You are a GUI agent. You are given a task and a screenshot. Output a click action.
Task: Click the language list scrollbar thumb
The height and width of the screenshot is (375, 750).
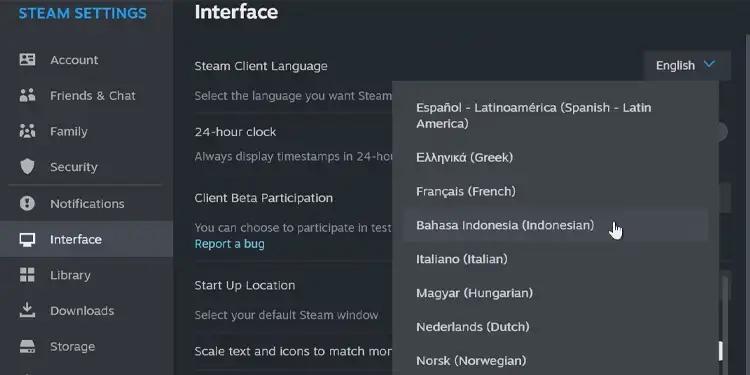[721, 351]
